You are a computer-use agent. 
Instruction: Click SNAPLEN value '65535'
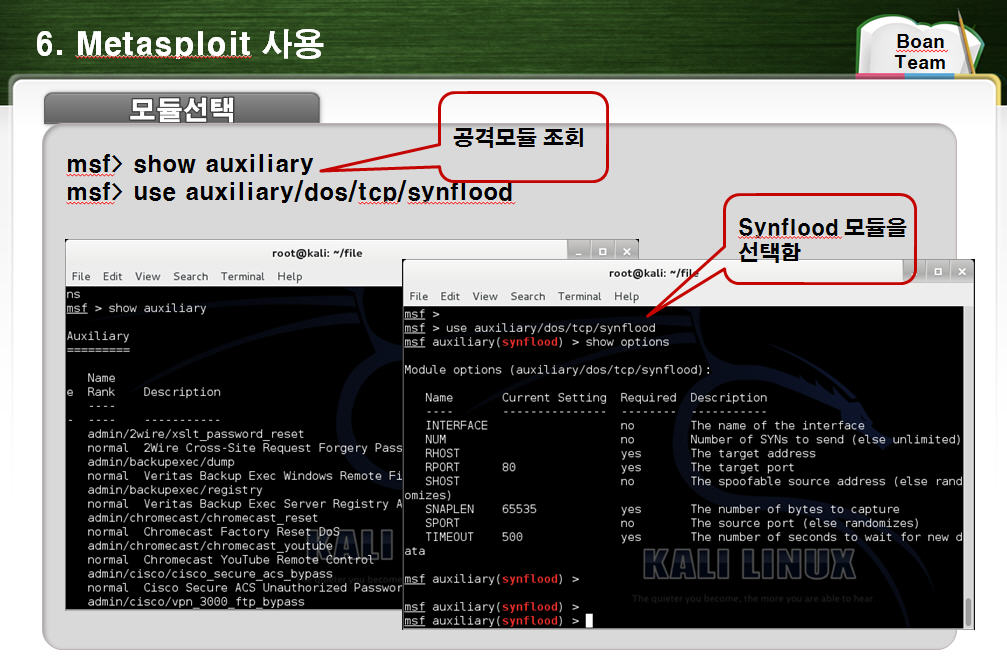[519, 510]
